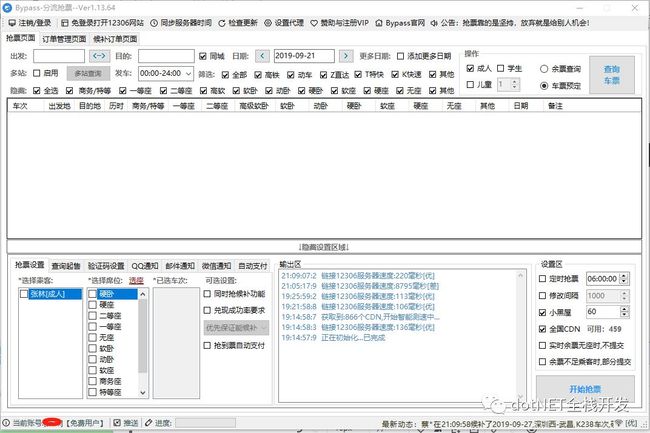The width and height of the screenshot is (650, 433).
Task: Click output area scroll up arrow
Action: pos(521,275)
